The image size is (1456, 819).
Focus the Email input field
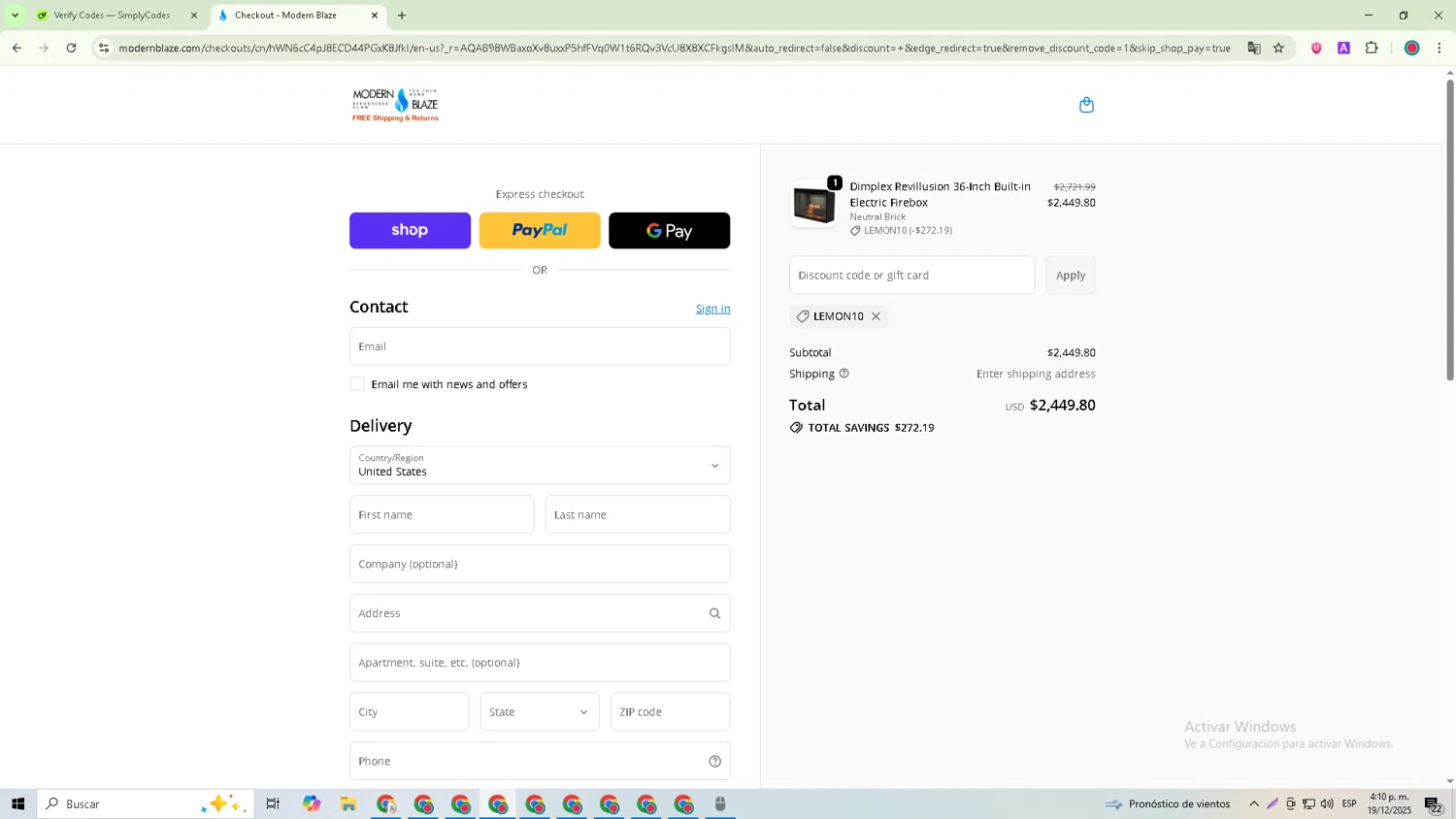540,346
